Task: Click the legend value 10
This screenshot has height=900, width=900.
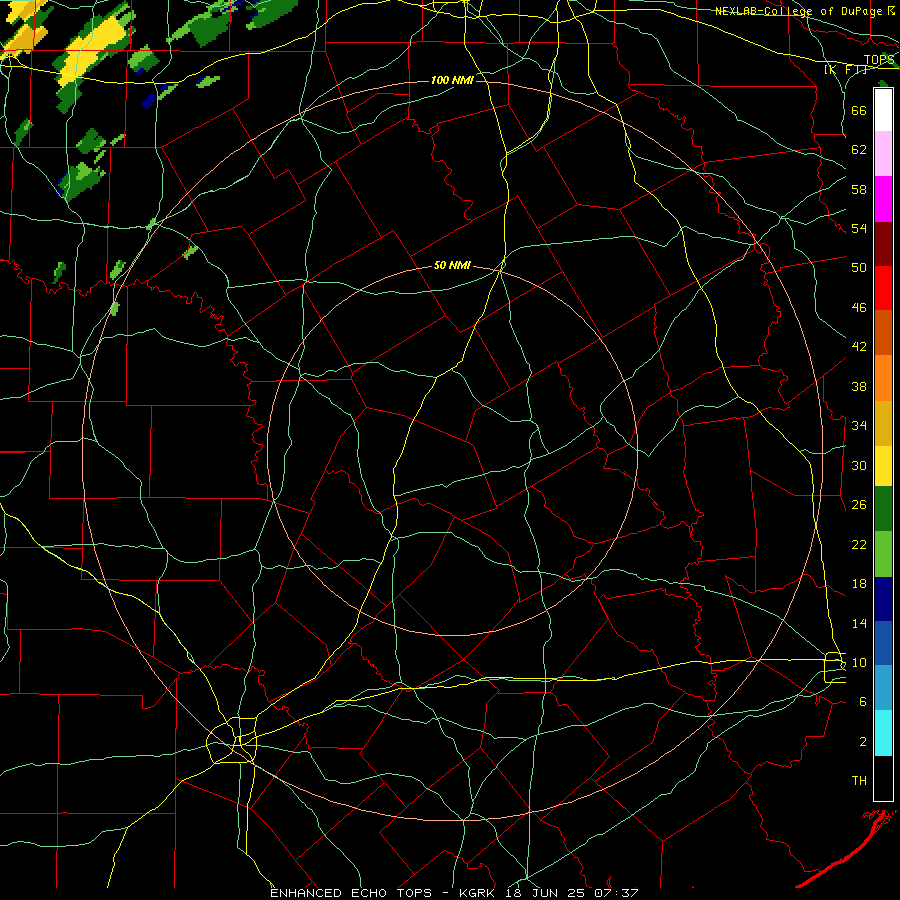Action: (x=859, y=662)
